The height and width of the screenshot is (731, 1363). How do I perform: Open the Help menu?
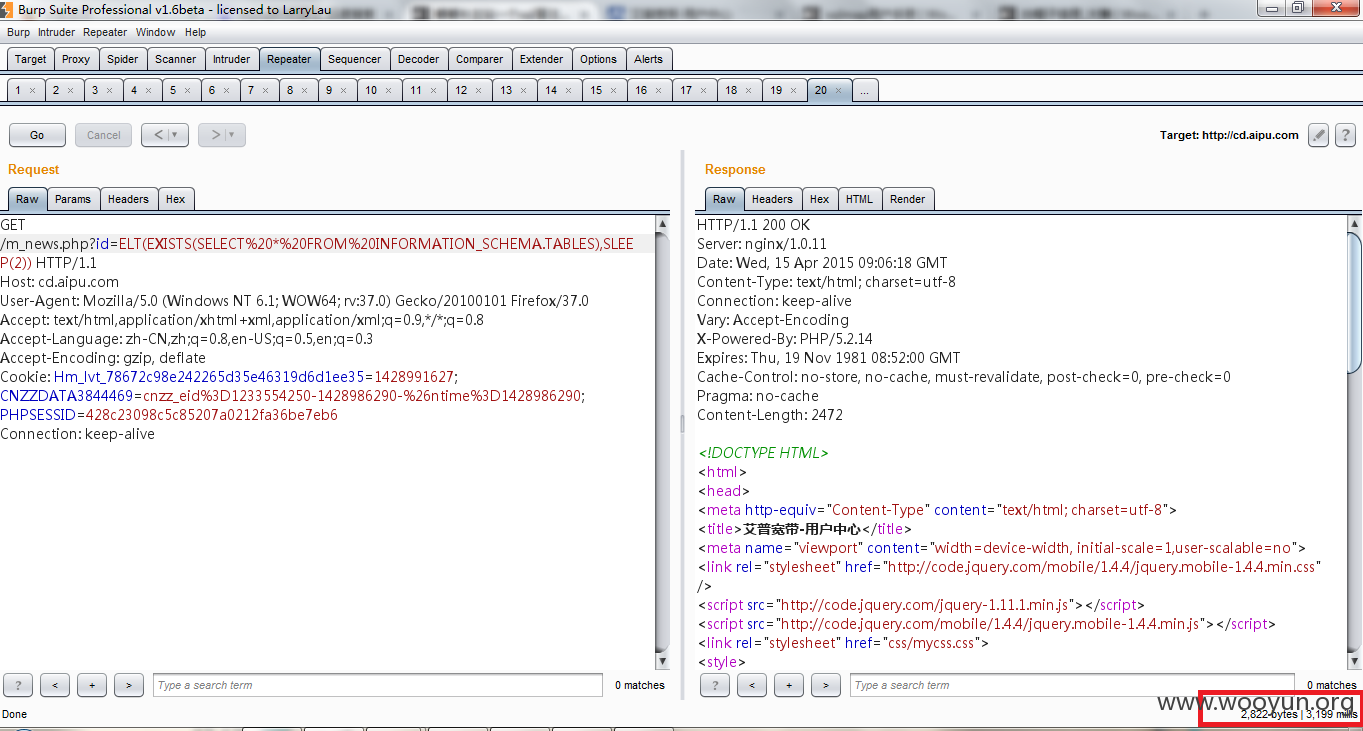(195, 32)
